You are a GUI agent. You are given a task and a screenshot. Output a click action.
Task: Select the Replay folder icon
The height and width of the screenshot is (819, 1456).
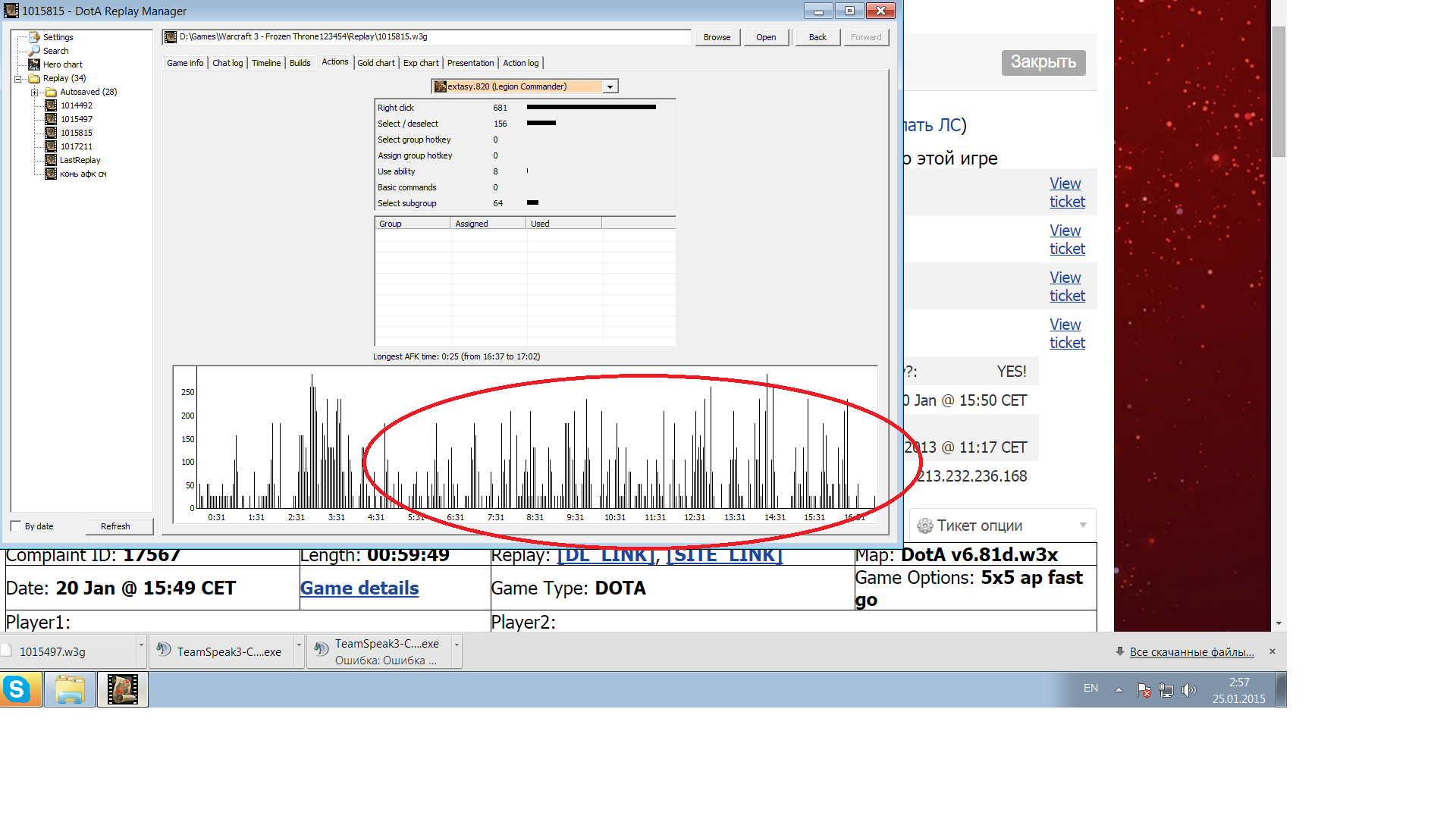[34, 78]
